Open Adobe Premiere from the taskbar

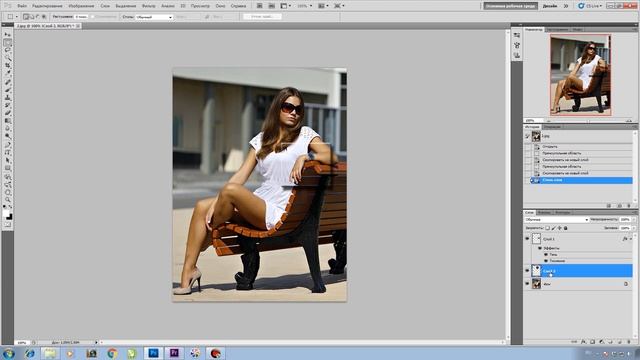[x=174, y=353]
